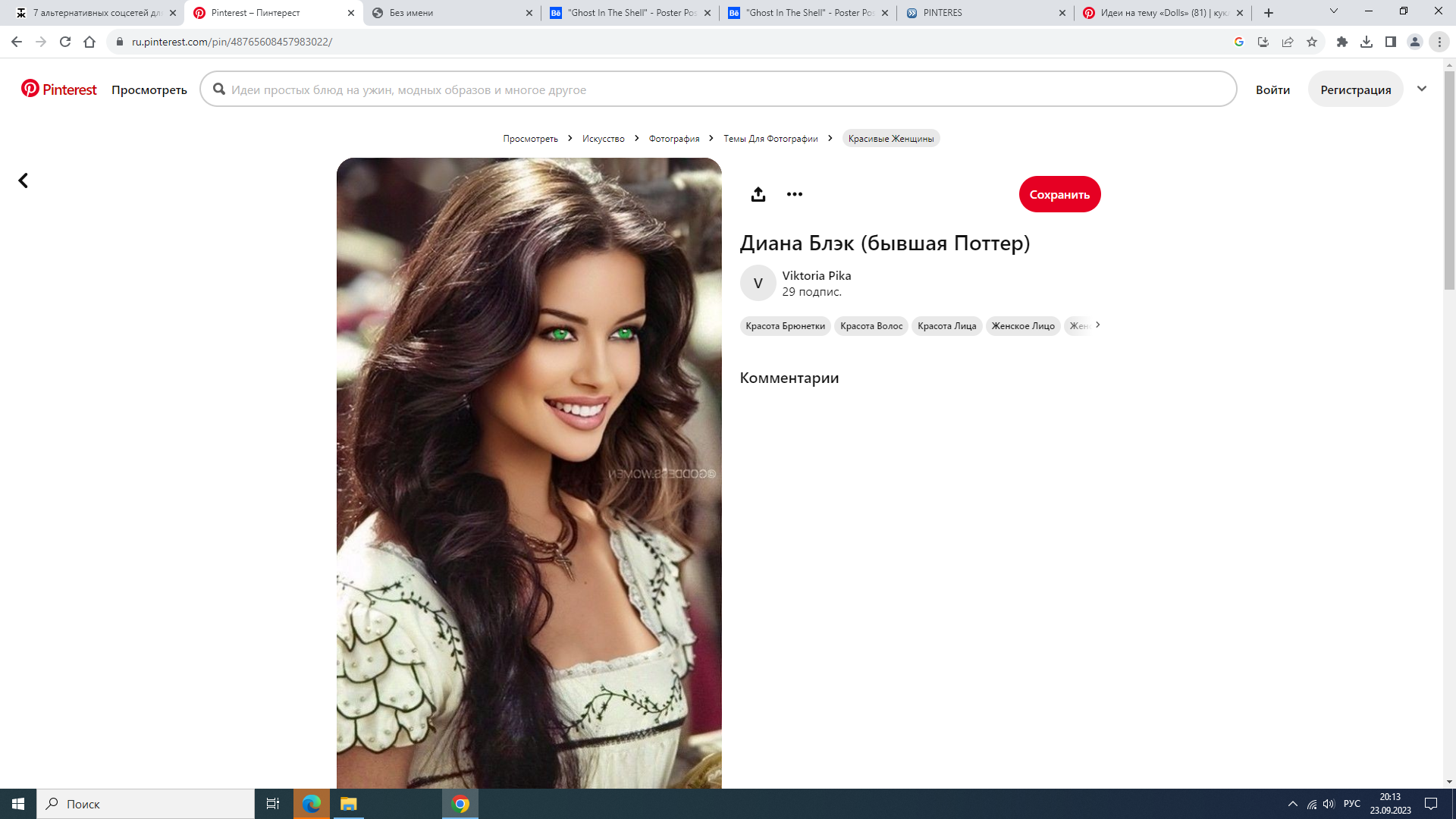Click the Google icon in the address bar

[1239, 42]
